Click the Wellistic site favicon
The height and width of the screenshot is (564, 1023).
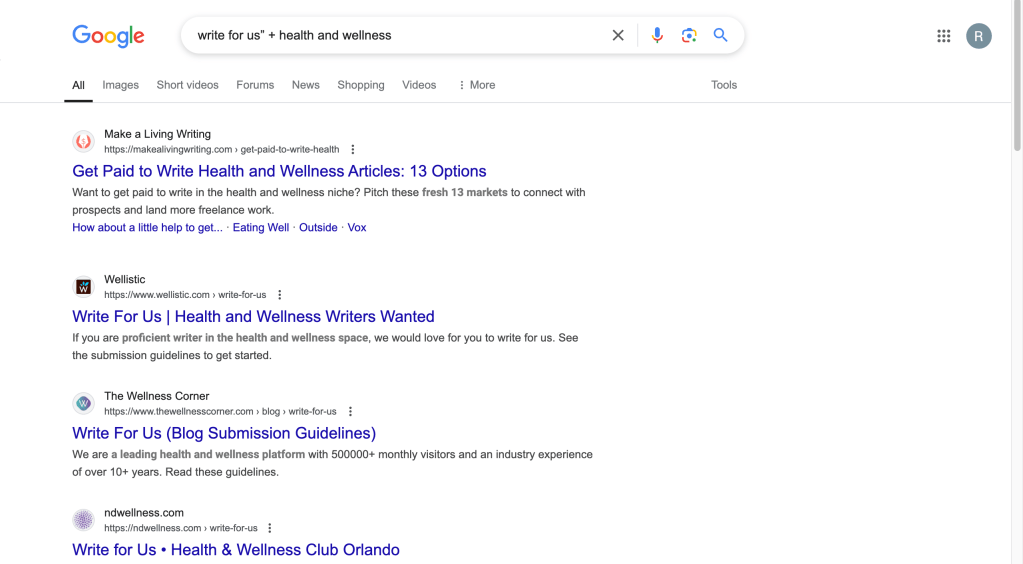[x=84, y=287]
